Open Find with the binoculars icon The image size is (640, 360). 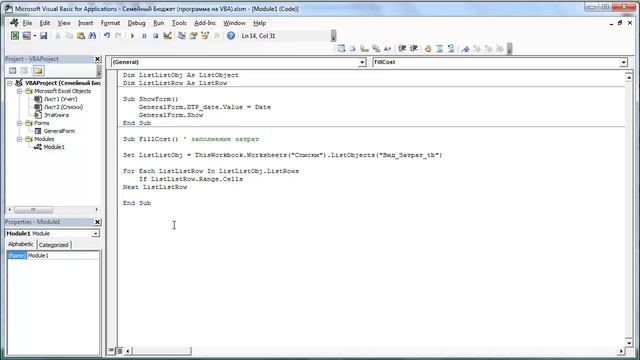pos(92,36)
